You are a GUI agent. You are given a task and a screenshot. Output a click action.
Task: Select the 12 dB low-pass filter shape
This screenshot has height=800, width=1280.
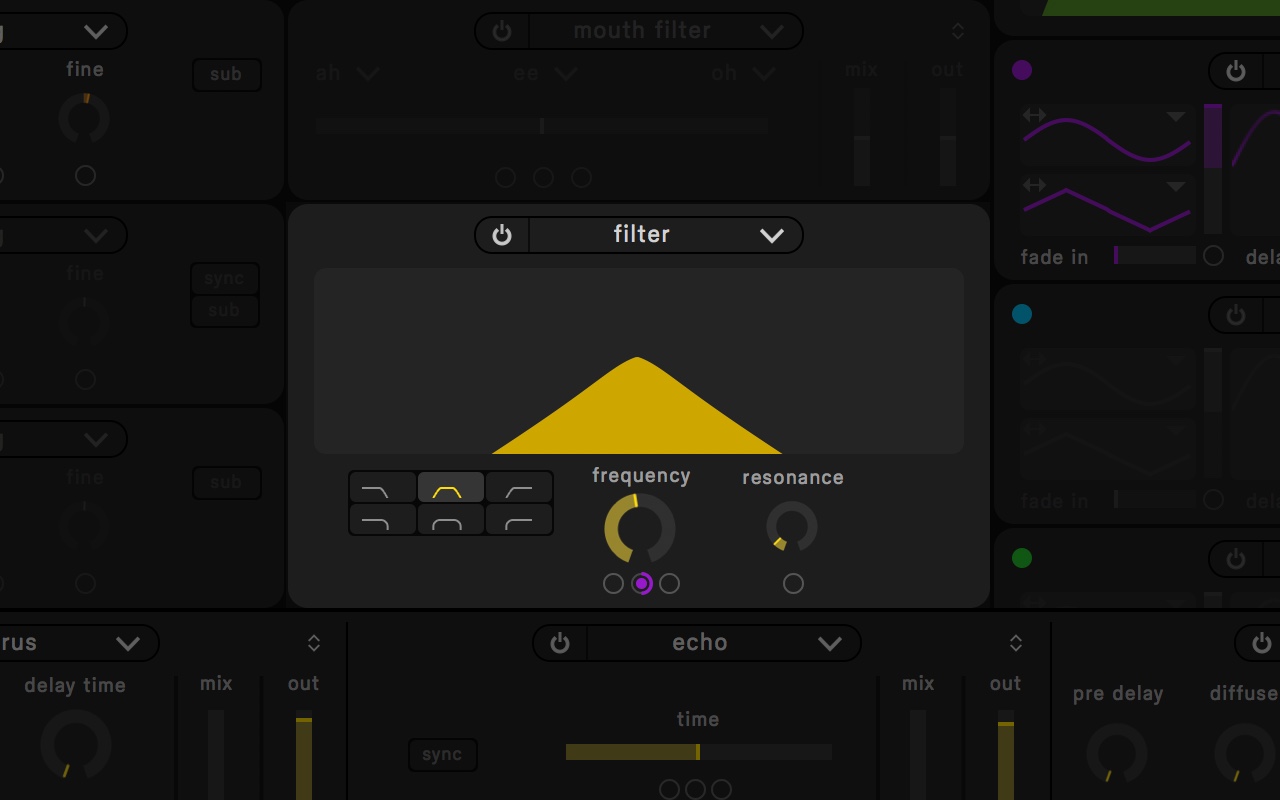(382, 488)
